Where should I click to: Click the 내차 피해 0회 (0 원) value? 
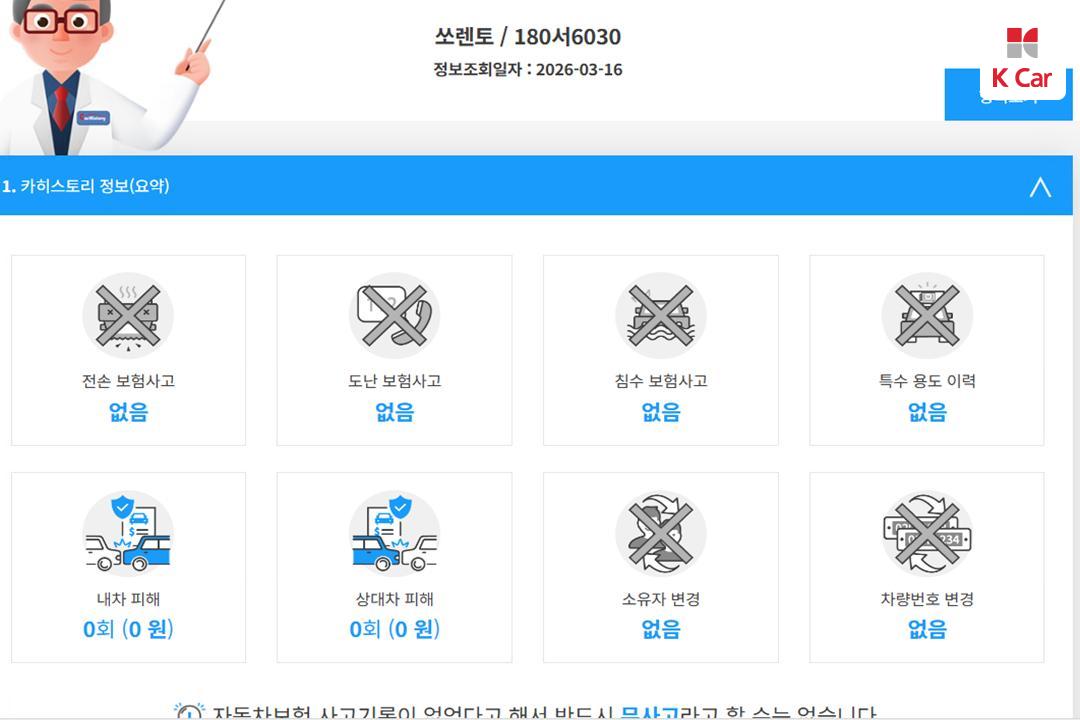tap(128, 629)
